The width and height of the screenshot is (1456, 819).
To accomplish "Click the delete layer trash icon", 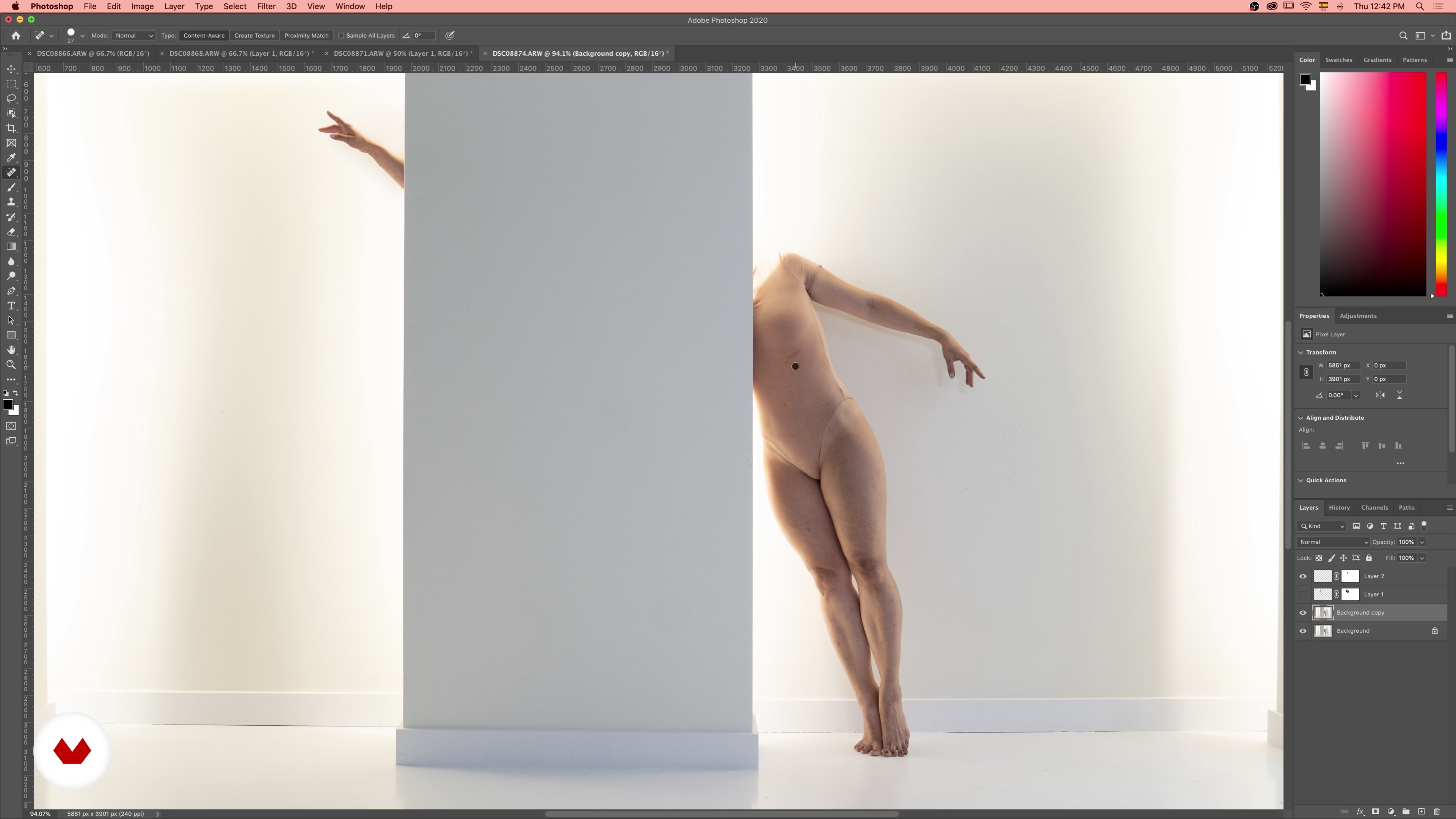I will (x=1436, y=812).
